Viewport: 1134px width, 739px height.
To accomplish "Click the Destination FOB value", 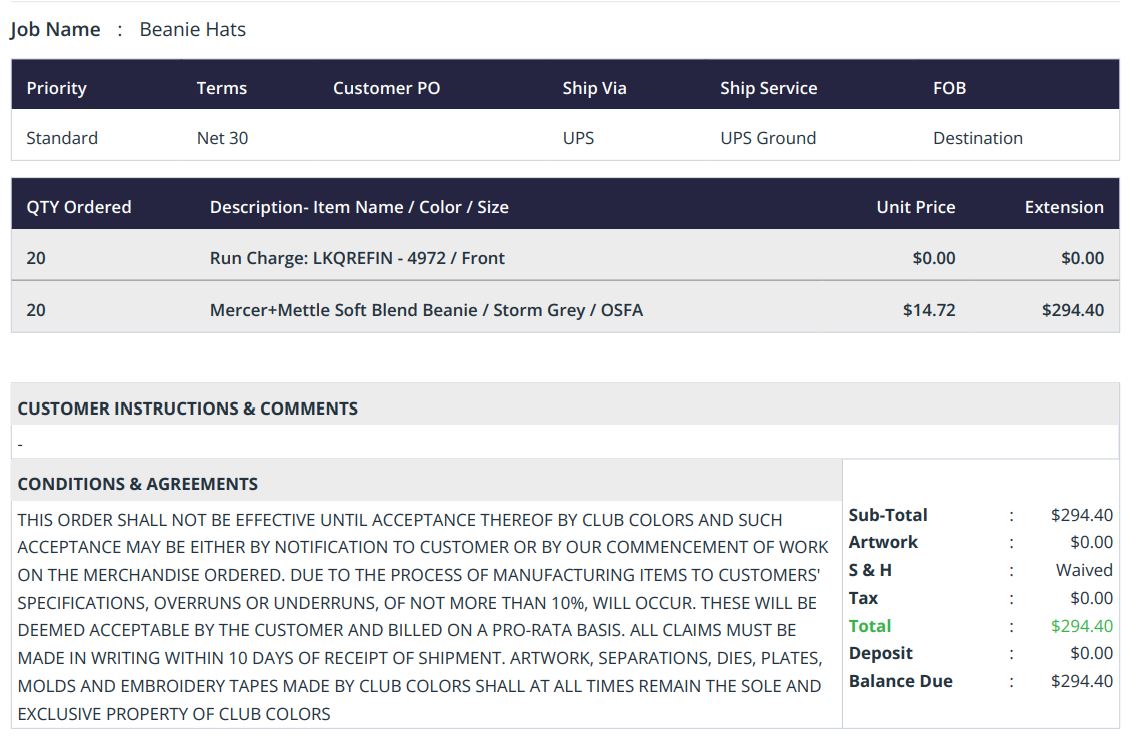I will coord(977,138).
